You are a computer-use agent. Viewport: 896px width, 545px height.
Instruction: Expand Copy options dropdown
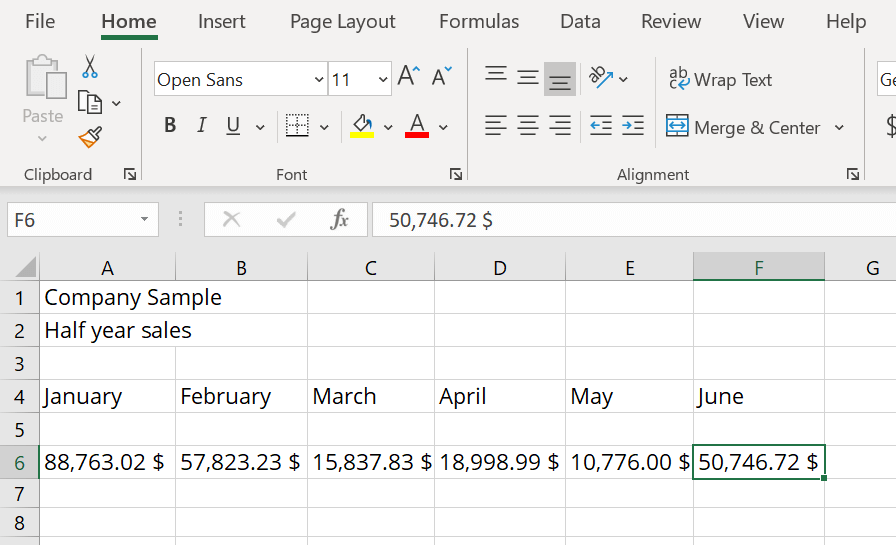(x=116, y=103)
